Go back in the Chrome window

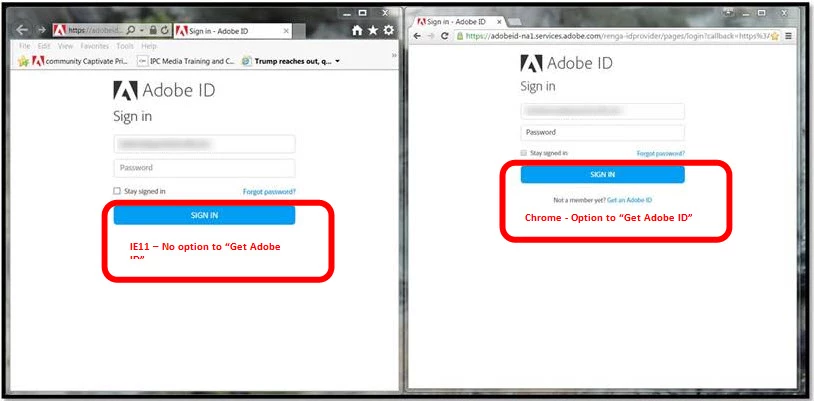tap(417, 36)
